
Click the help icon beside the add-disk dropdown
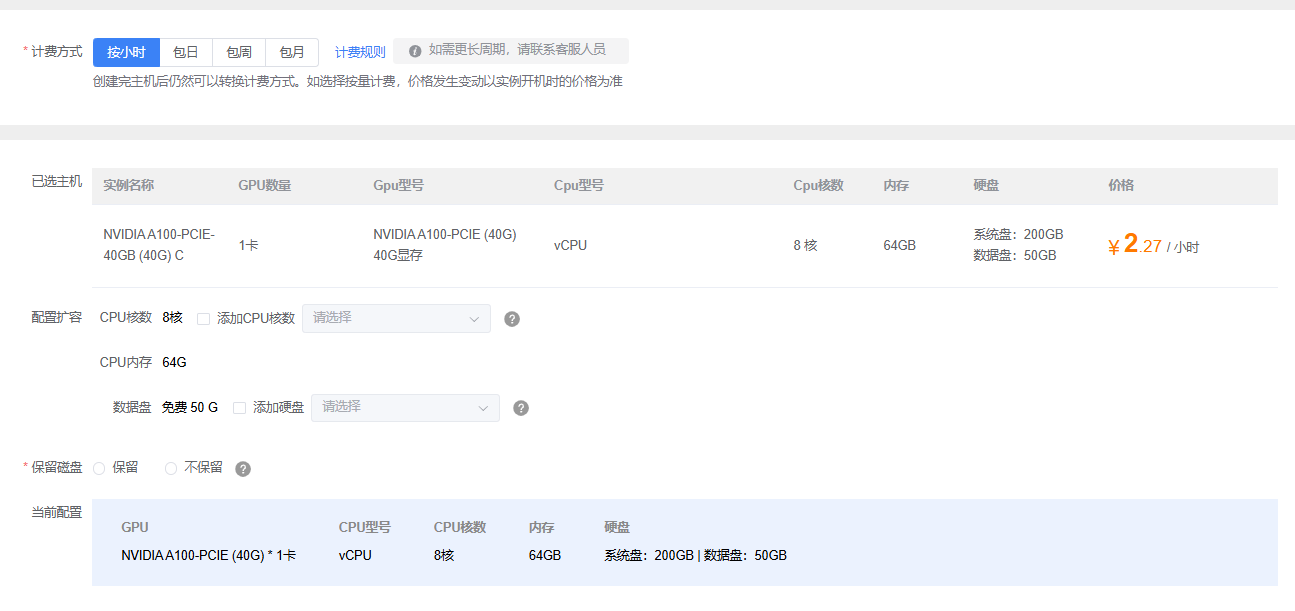click(x=521, y=408)
